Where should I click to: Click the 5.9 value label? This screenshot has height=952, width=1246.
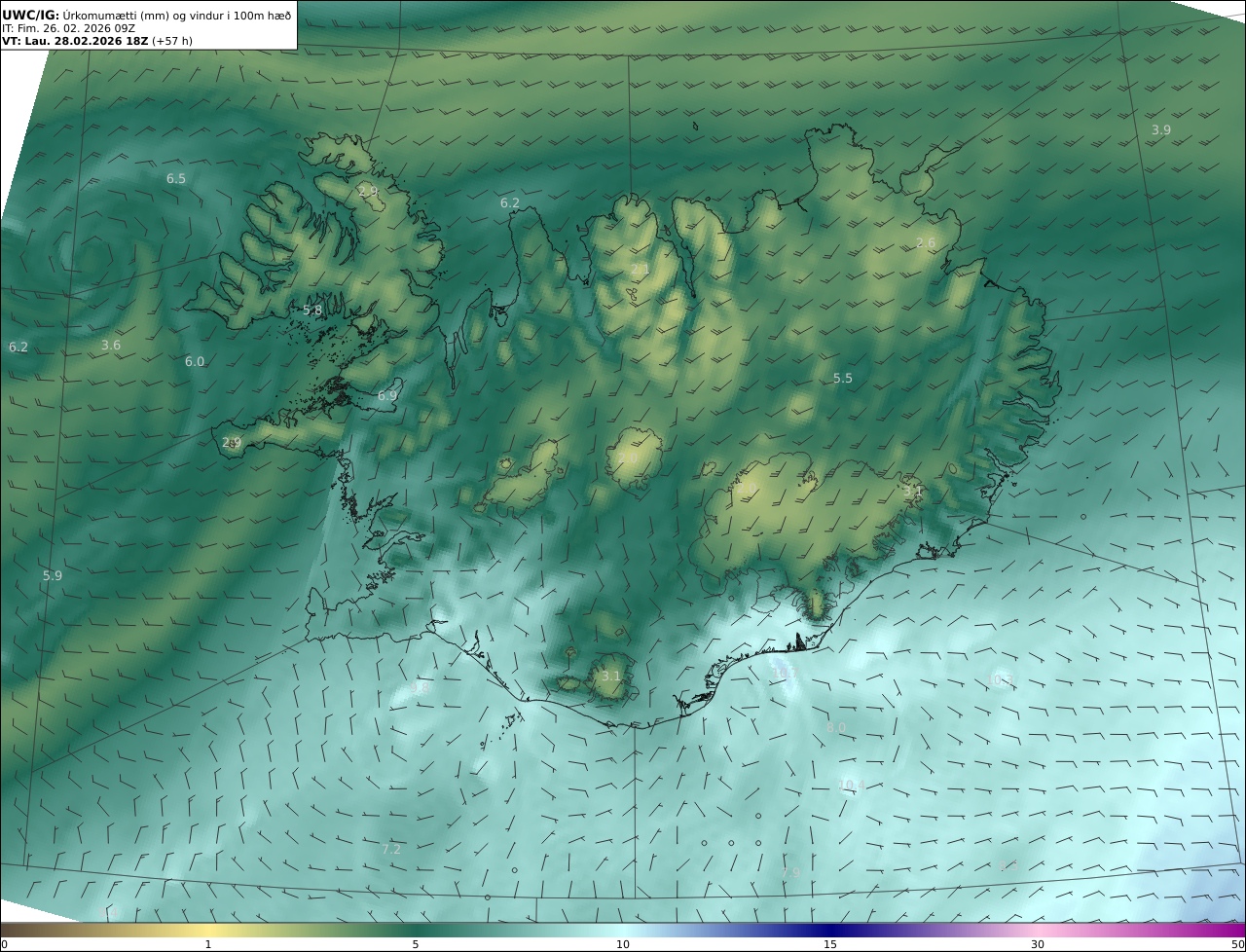pos(53,576)
